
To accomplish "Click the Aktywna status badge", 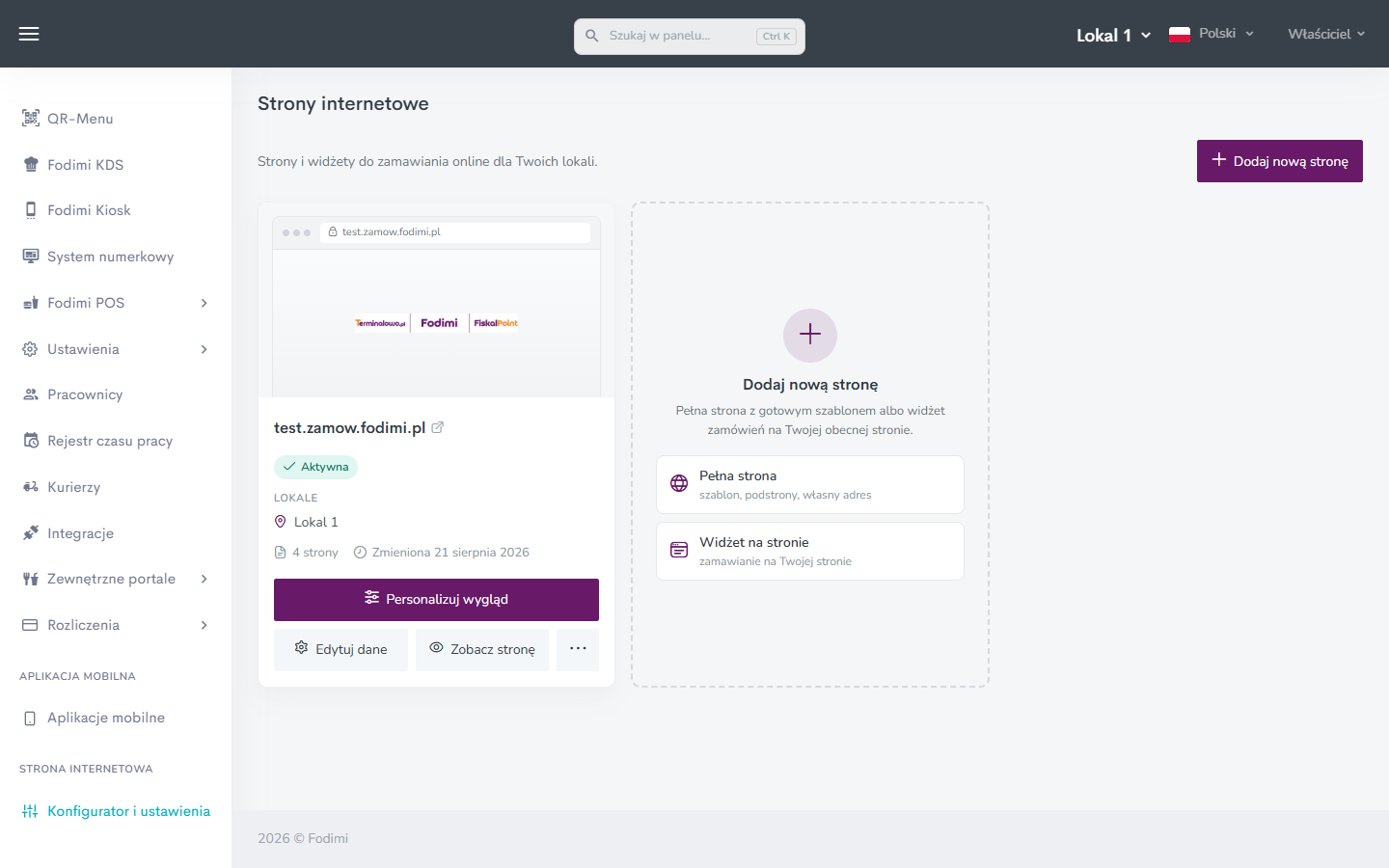I will 315,467.
